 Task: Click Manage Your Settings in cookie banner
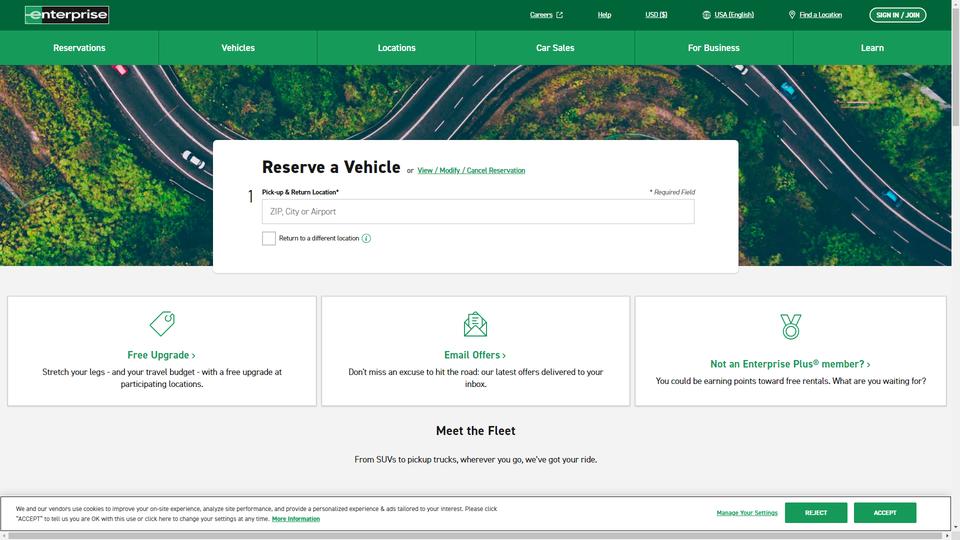coord(747,512)
